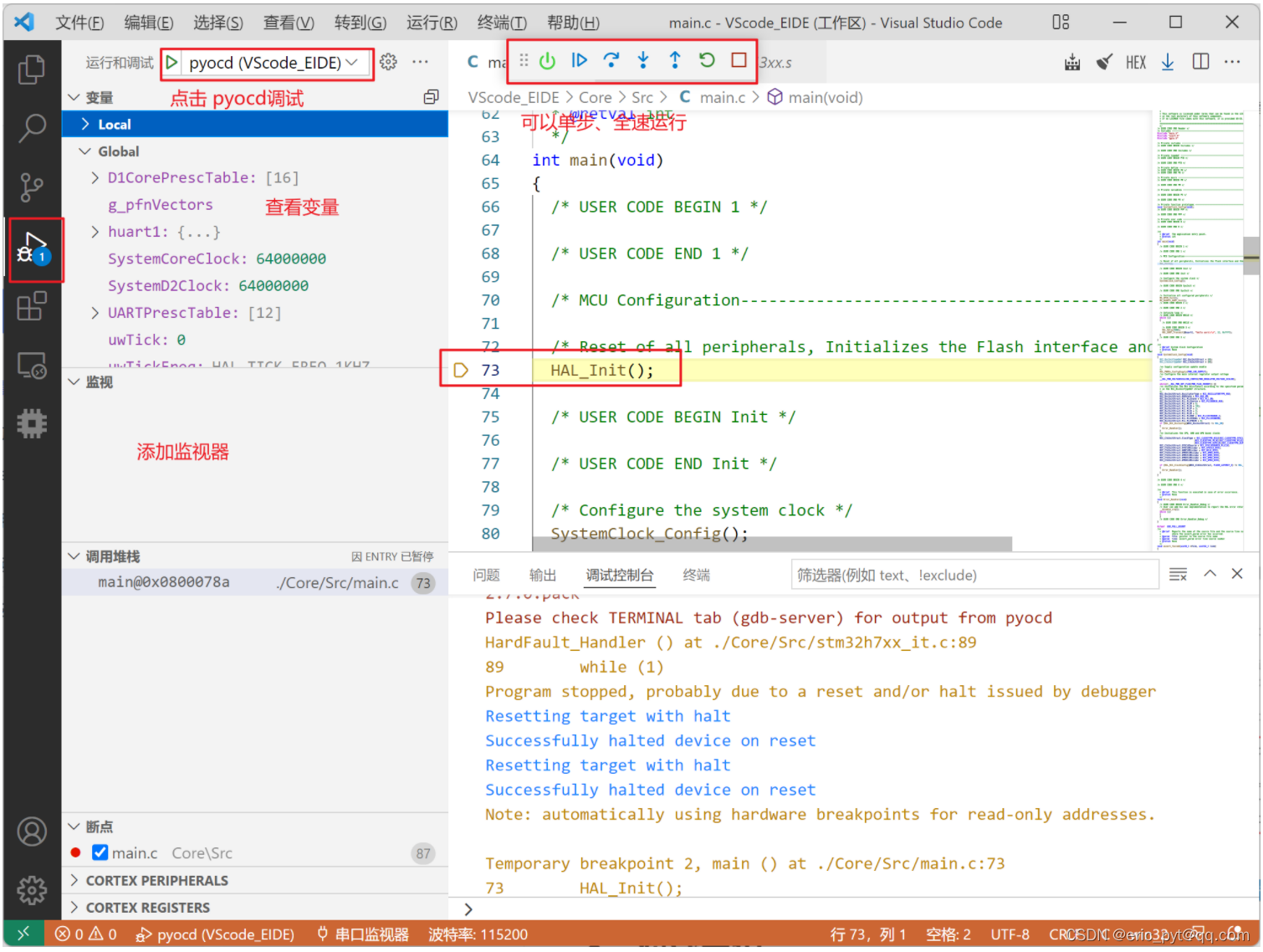Step Into in debug toolbar
This screenshot has width=1263, height=952.
click(643, 60)
